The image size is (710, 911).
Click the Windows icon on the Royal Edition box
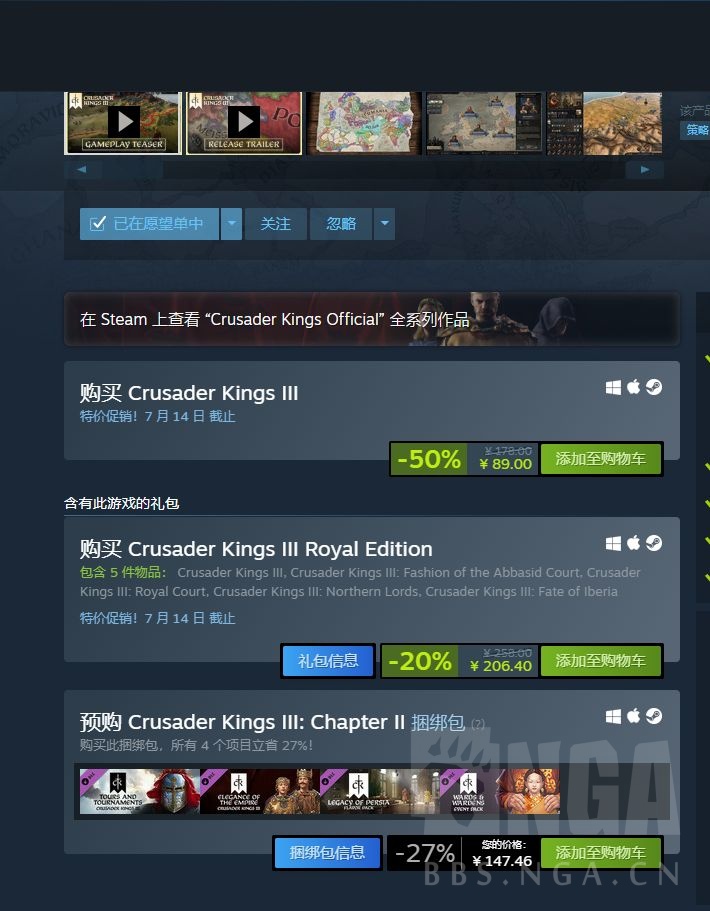point(613,543)
